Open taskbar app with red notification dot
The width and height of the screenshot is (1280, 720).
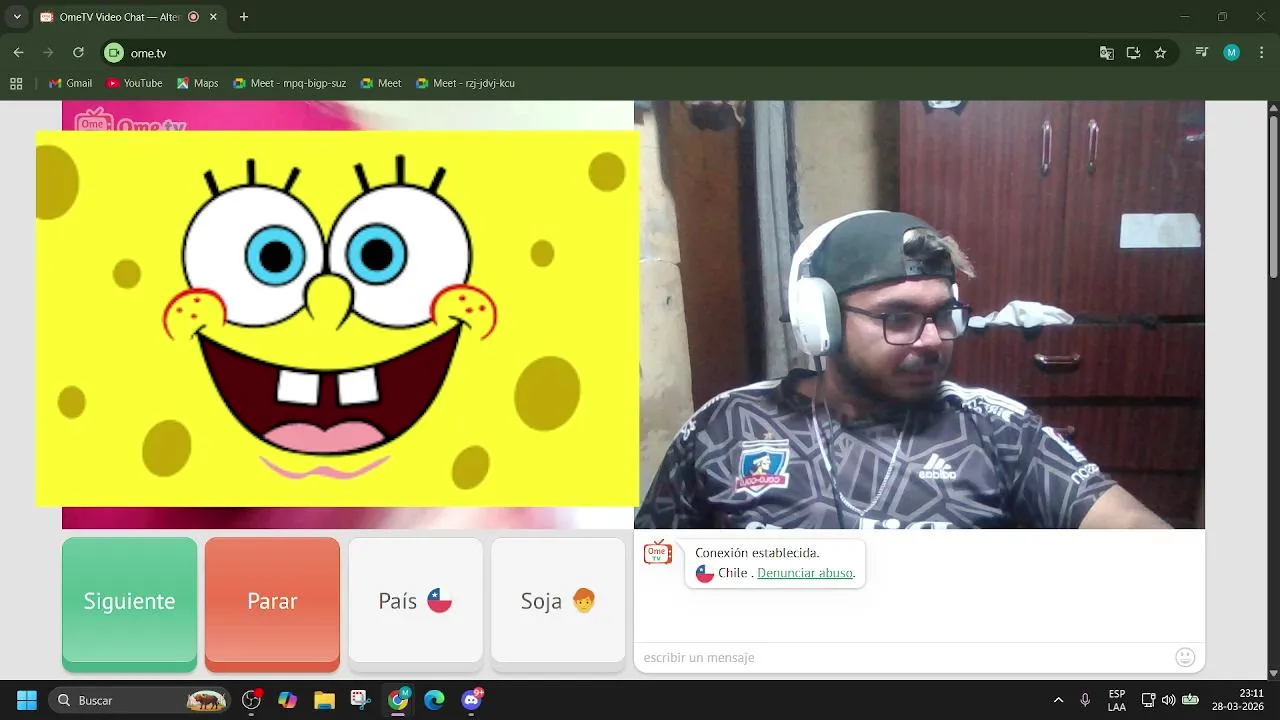251,700
